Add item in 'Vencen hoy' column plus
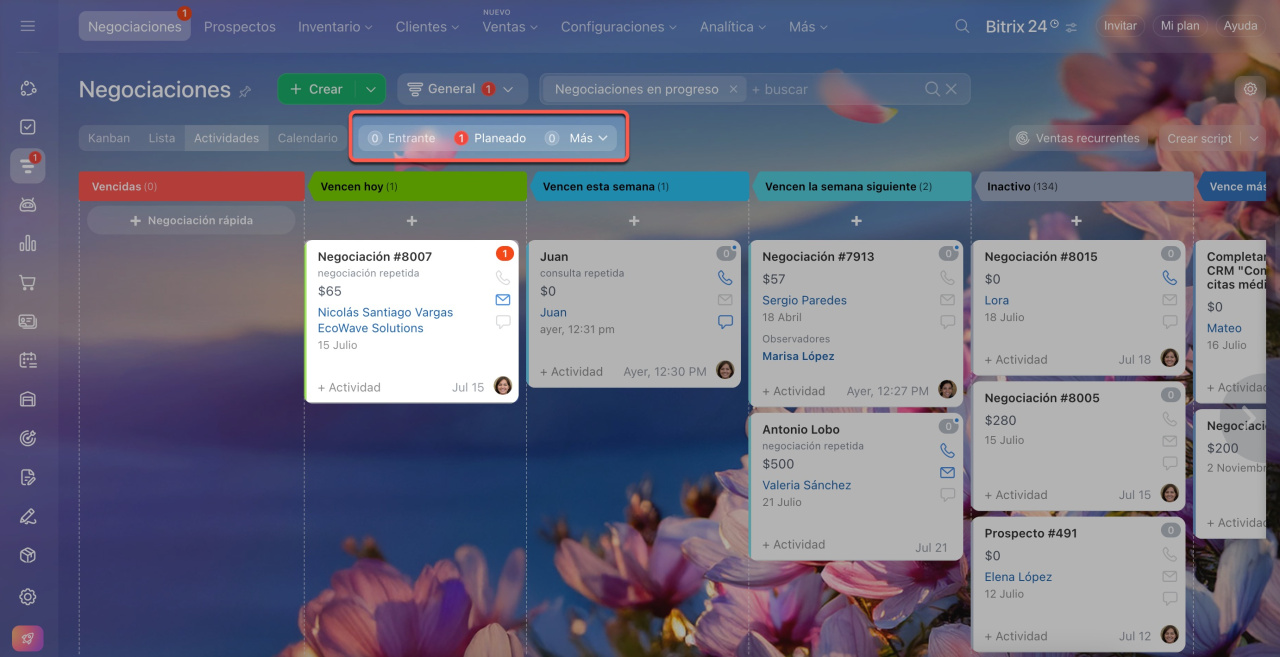The width and height of the screenshot is (1280, 657). [412, 221]
